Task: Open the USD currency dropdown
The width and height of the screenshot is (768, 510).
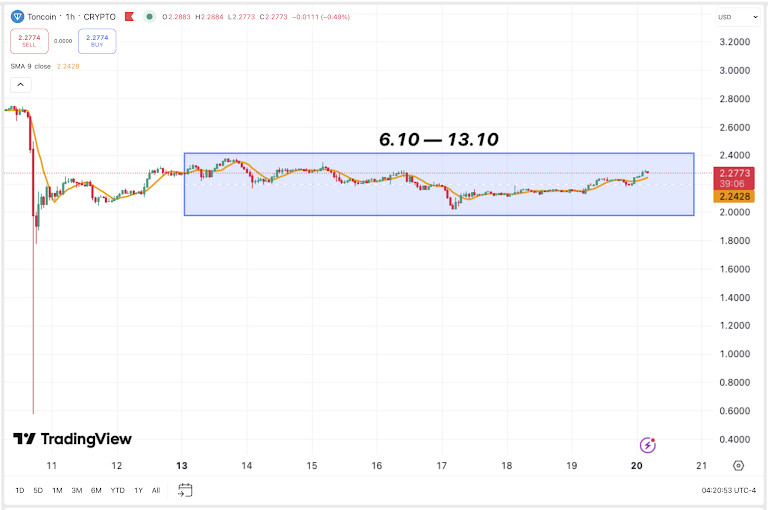Action: coord(738,17)
